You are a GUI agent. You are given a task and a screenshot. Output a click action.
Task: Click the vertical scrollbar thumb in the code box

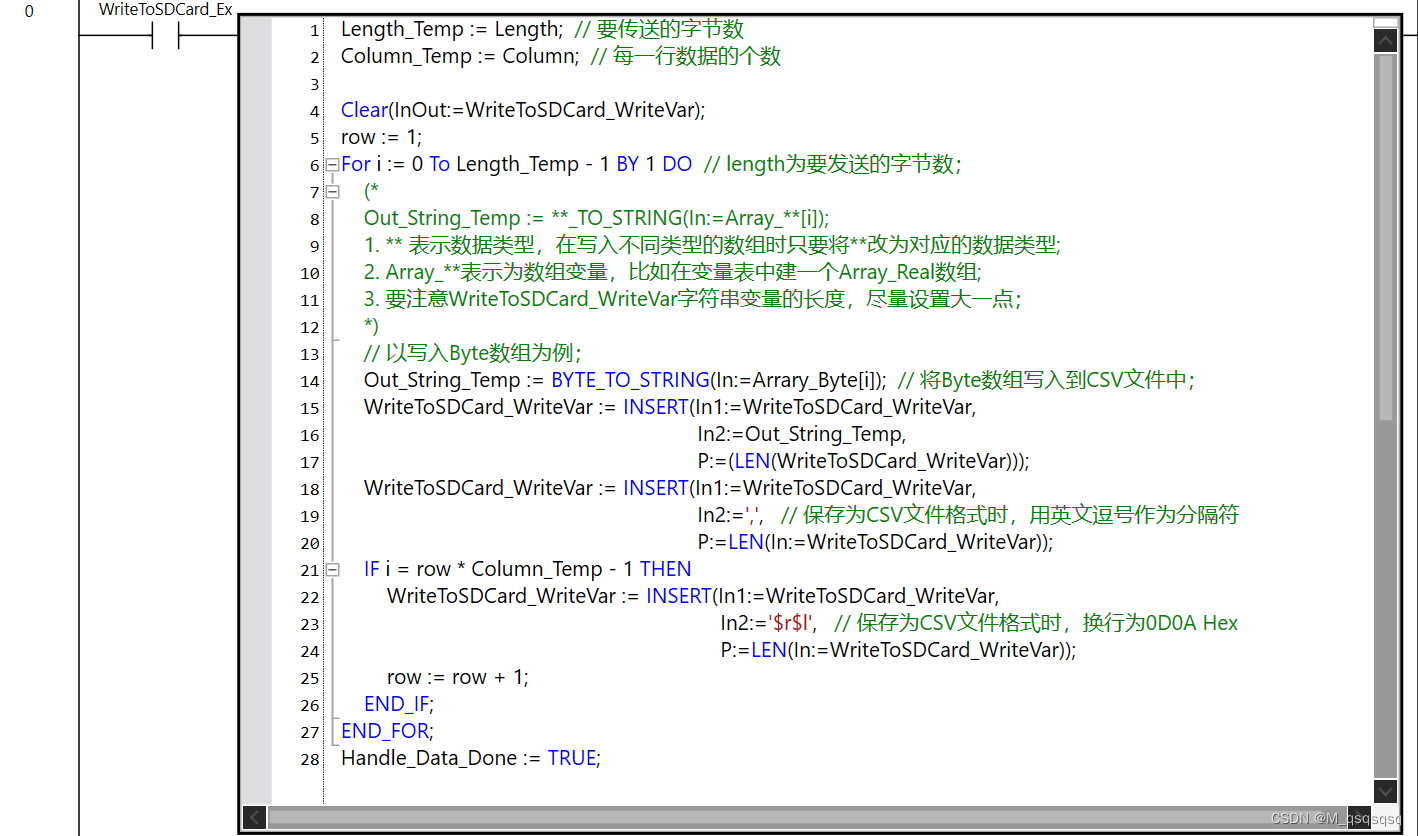1385,236
